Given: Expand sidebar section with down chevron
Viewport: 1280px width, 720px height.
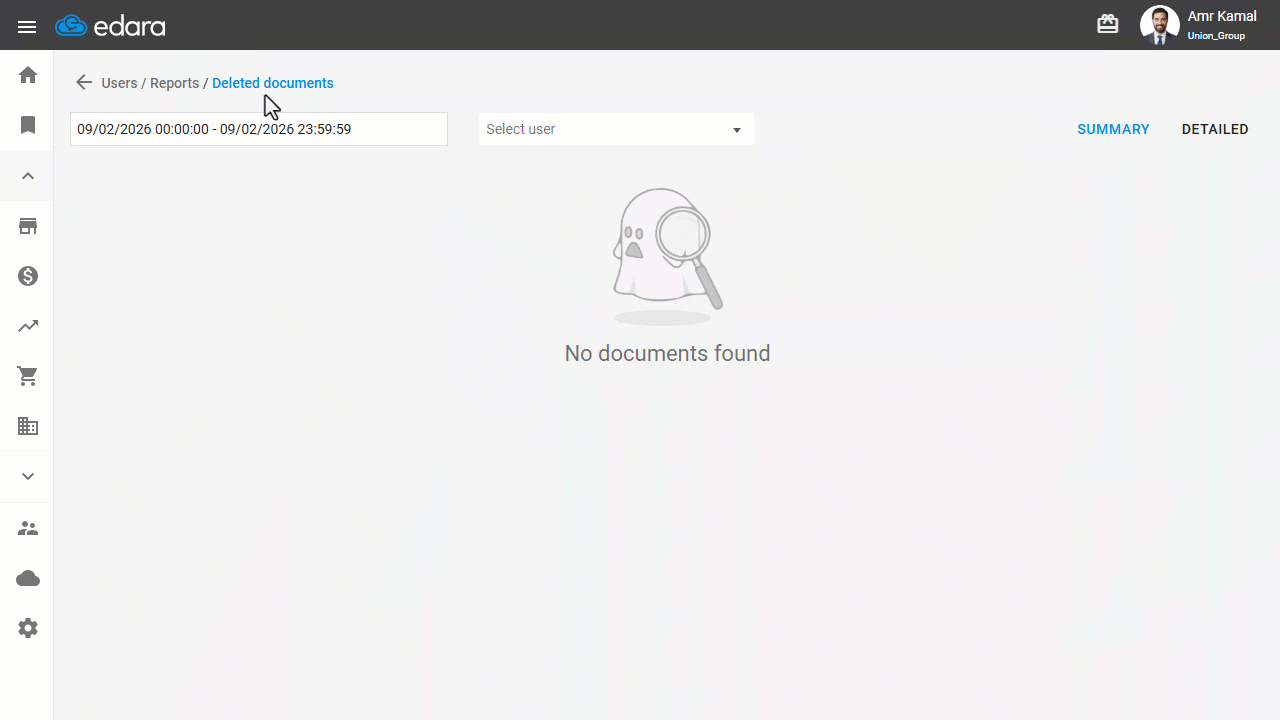Looking at the screenshot, I should click(28, 477).
